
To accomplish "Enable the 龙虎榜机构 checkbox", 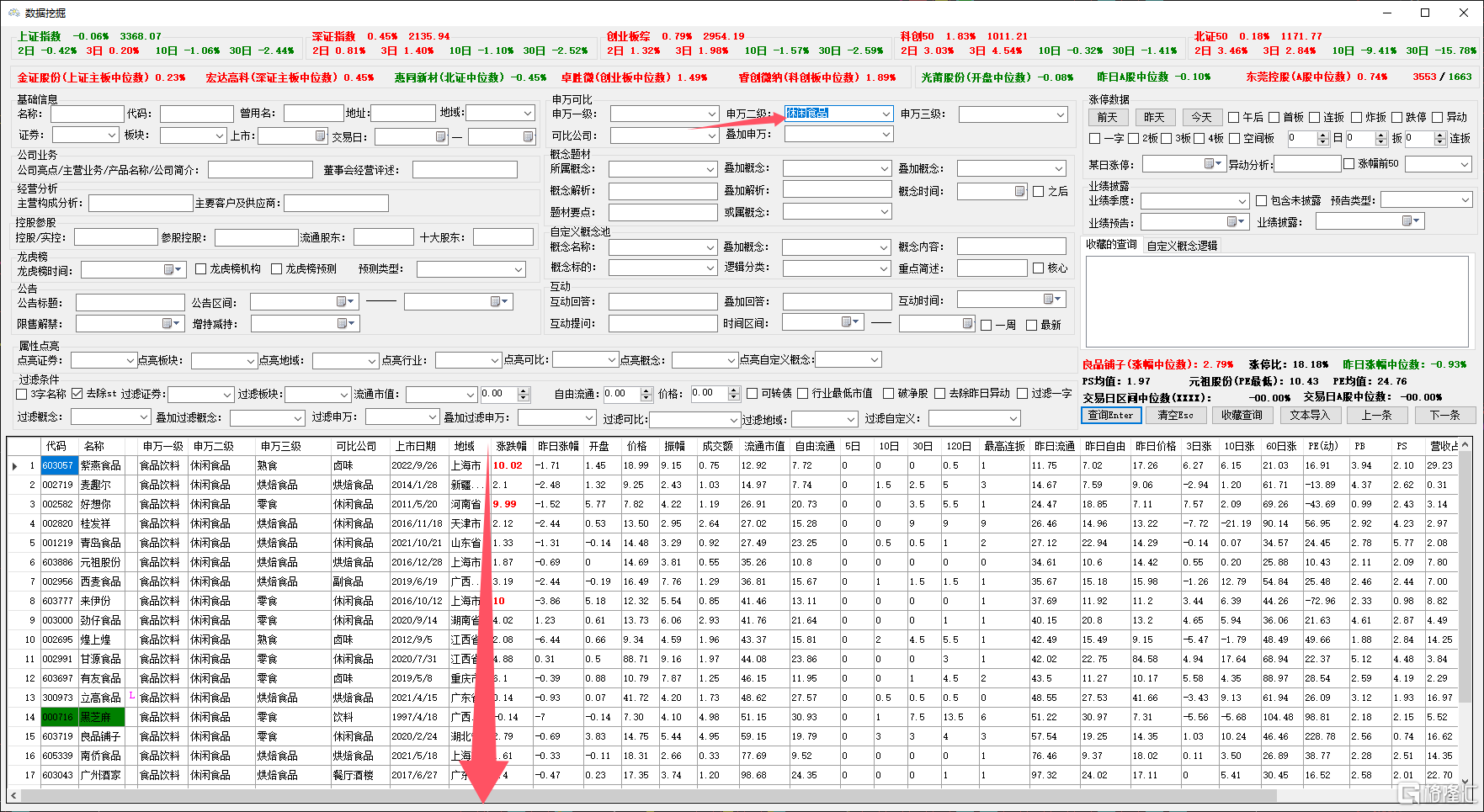I will [x=200, y=269].
